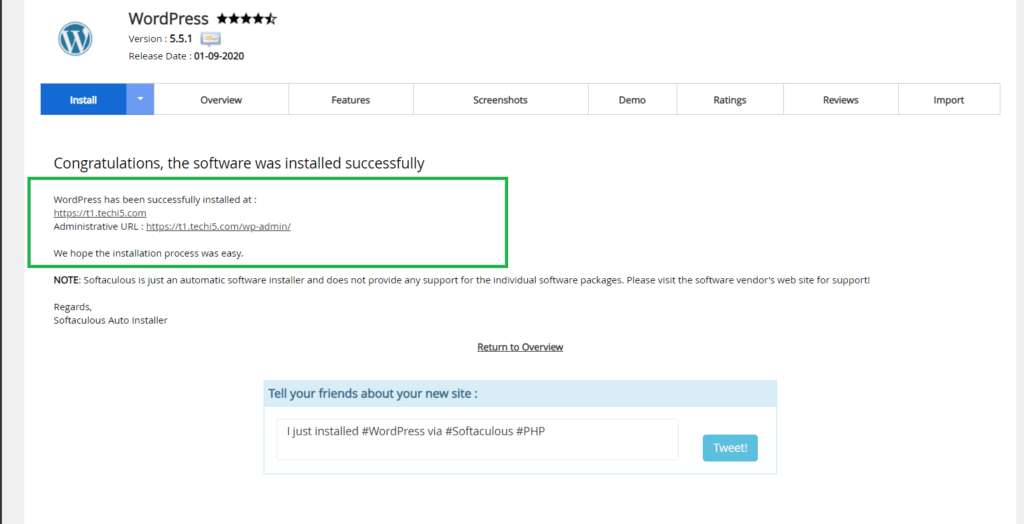Open the https://t1.techi5.com site link
The width and height of the screenshot is (1024, 524).
pyautogui.click(x=100, y=213)
